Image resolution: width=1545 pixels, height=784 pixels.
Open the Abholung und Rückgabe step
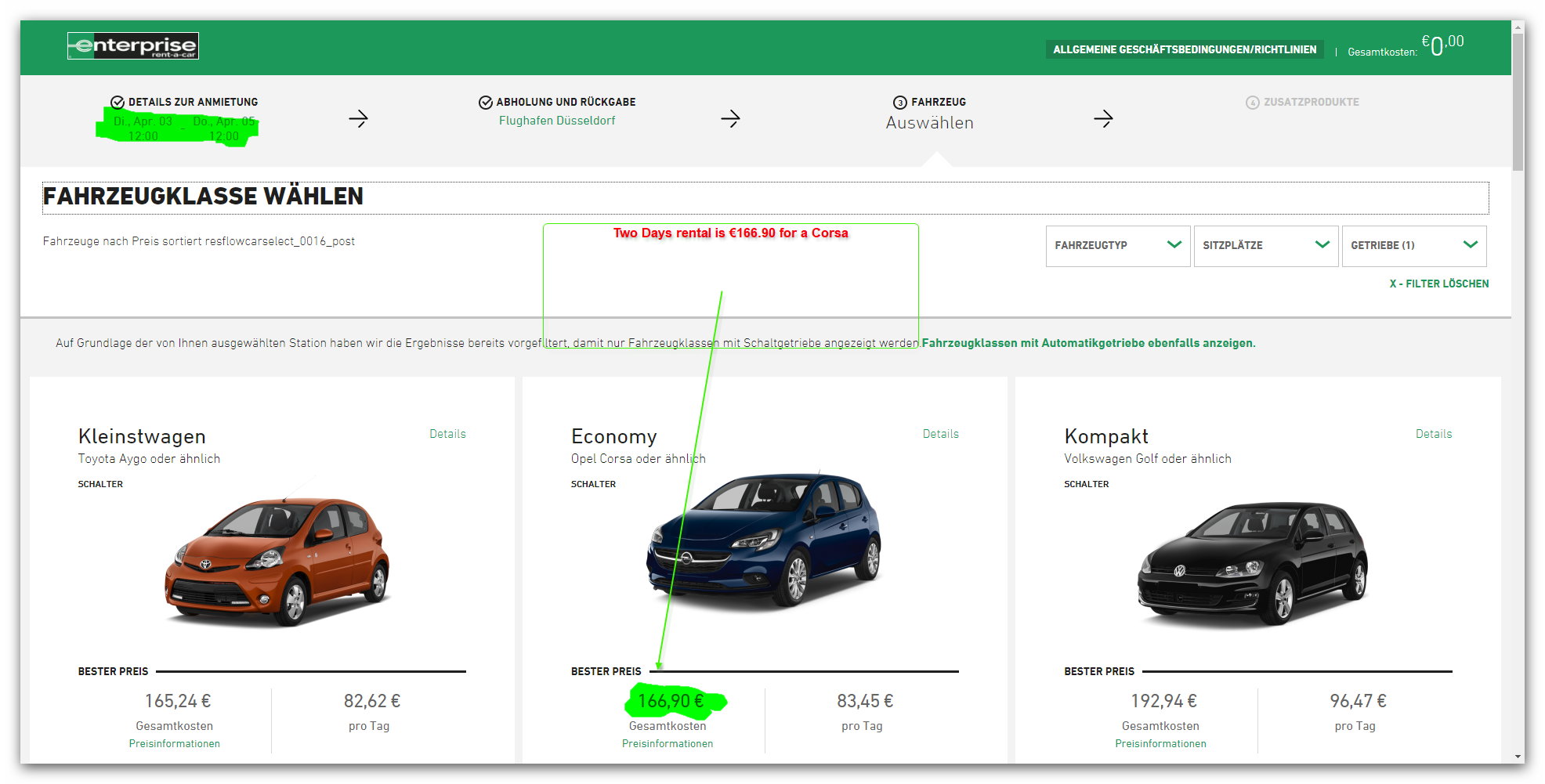[x=557, y=111]
